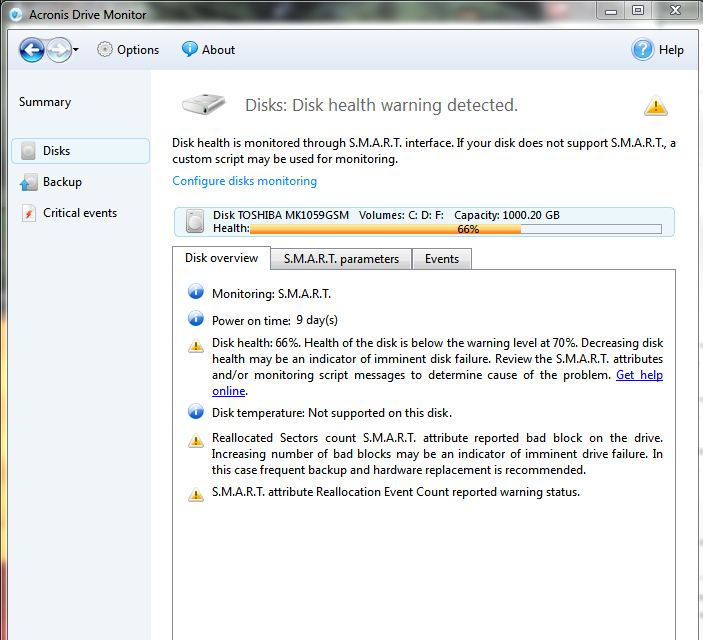Image resolution: width=703 pixels, height=640 pixels.
Task: Click the yellow warning triangle in header
Action: tap(655, 106)
